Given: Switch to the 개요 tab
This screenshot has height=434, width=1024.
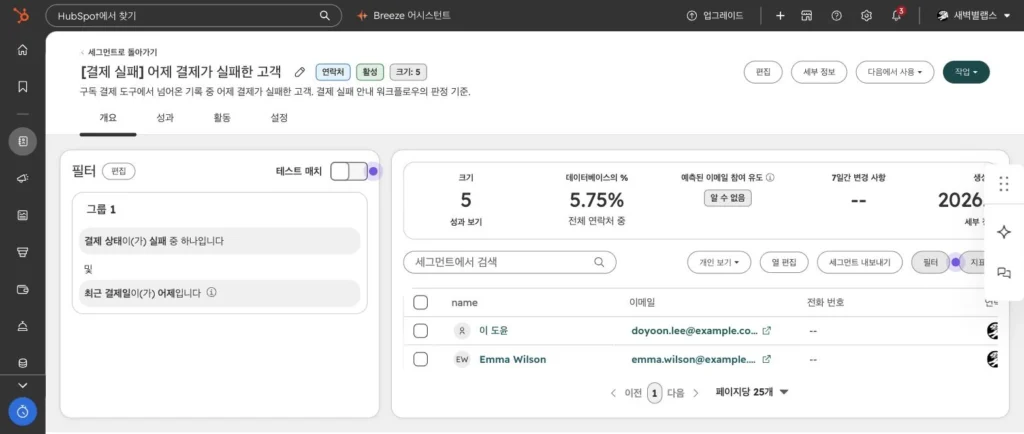Looking at the screenshot, I should pos(108,118).
